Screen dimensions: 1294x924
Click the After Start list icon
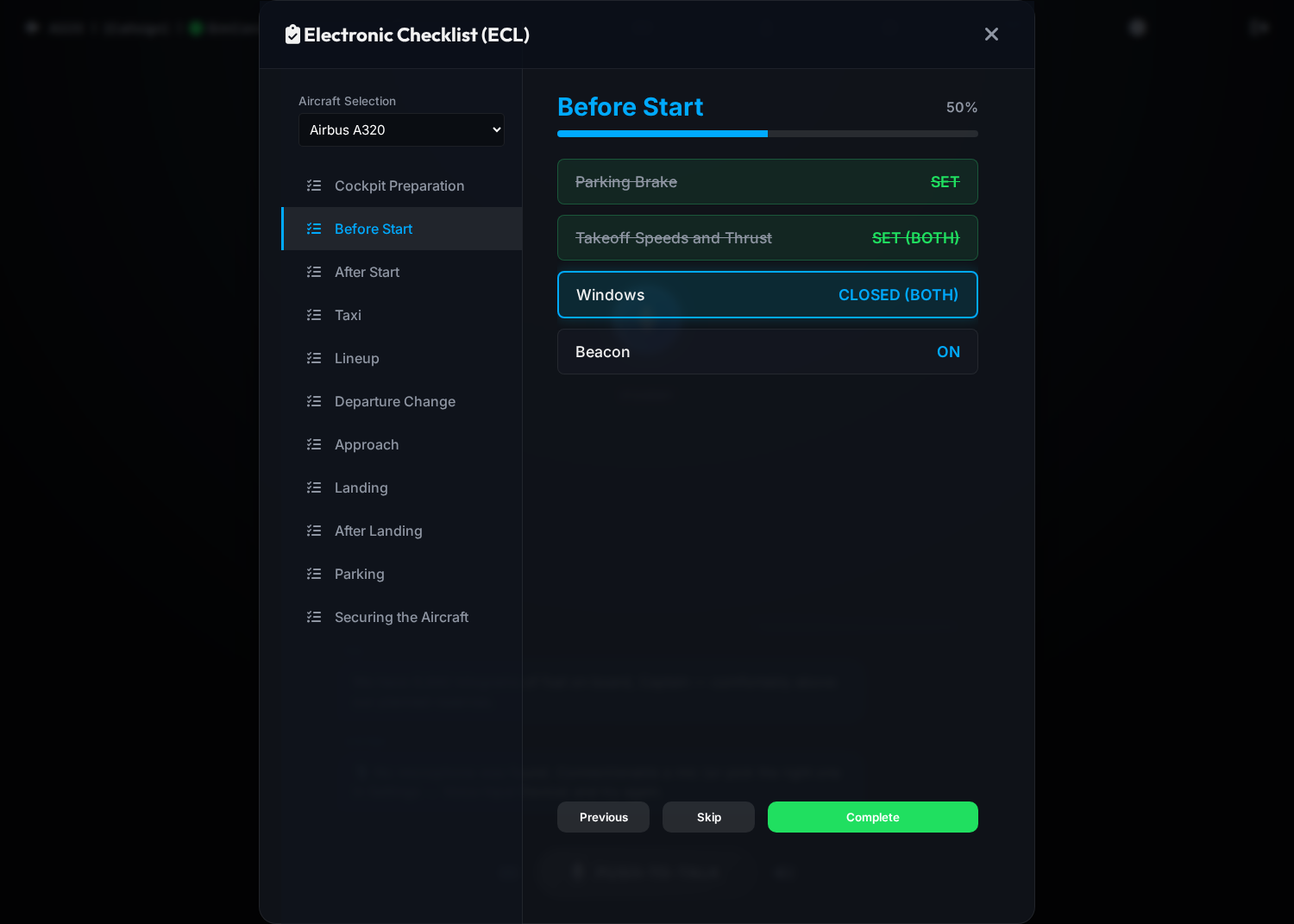314,272
